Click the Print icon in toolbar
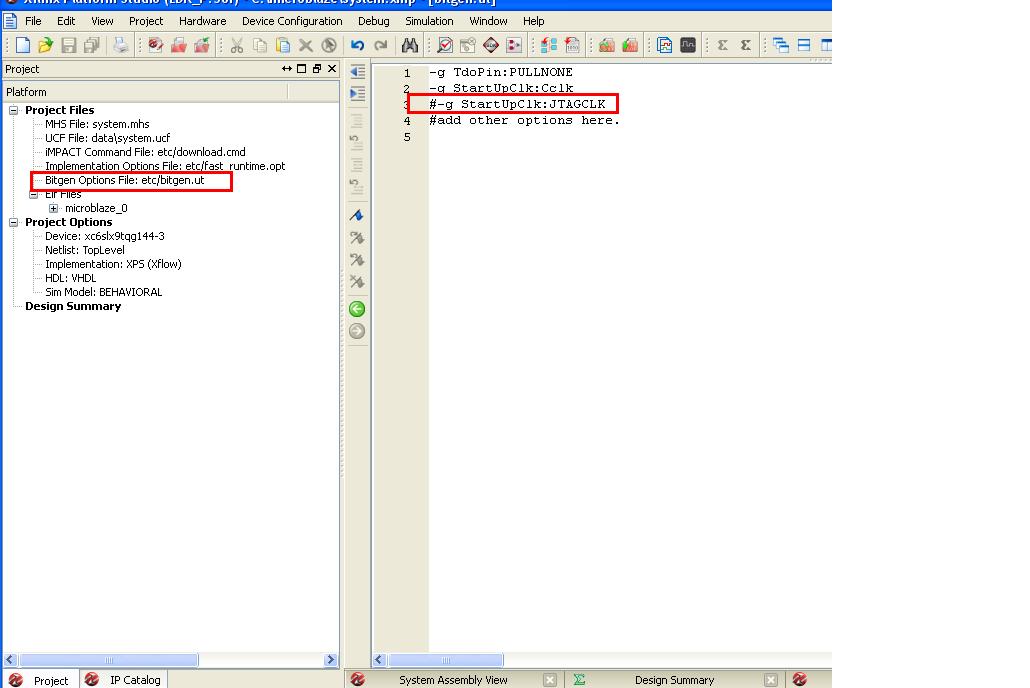The width and height of the screenshot is (1030, 688). coord(120,45)
